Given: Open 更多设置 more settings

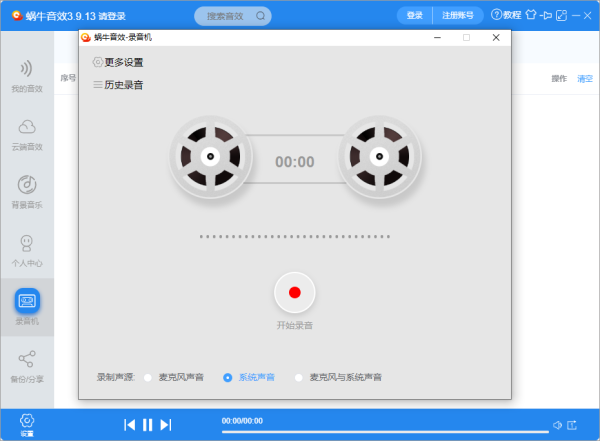Looking at the screenshot, I should point(118,62).
